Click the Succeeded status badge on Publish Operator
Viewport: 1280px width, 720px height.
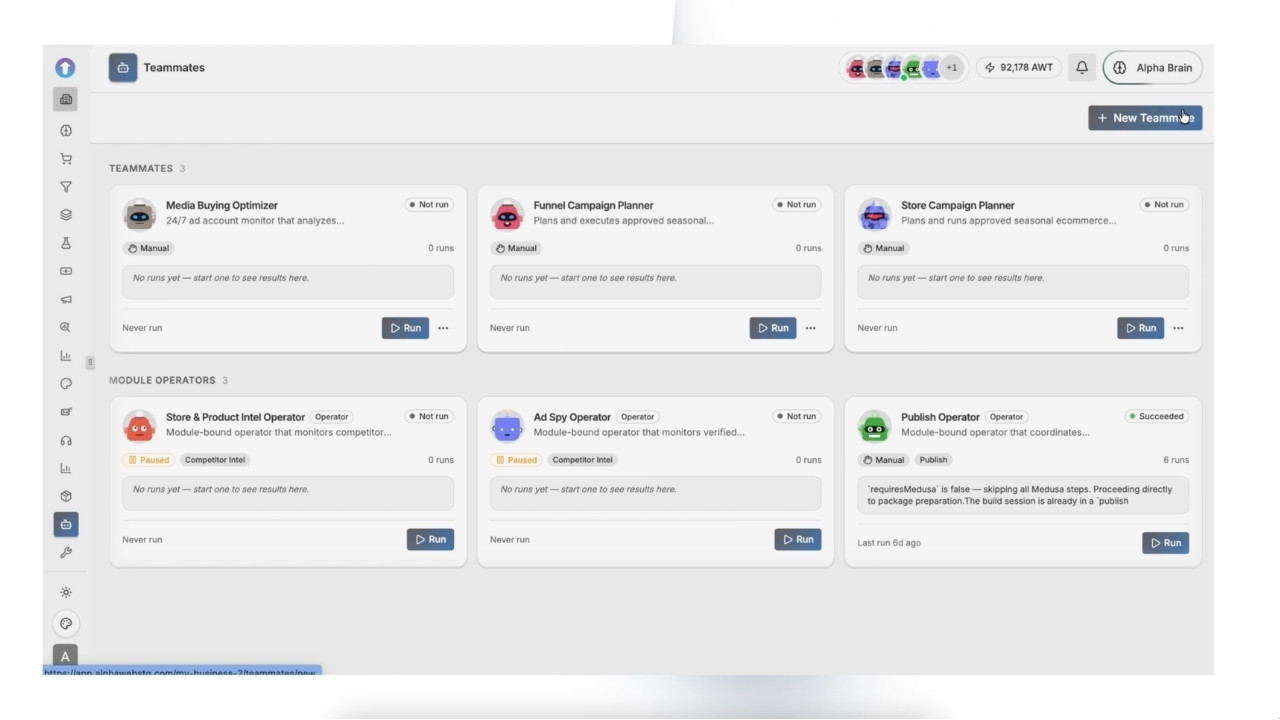tap(1157, 416)
